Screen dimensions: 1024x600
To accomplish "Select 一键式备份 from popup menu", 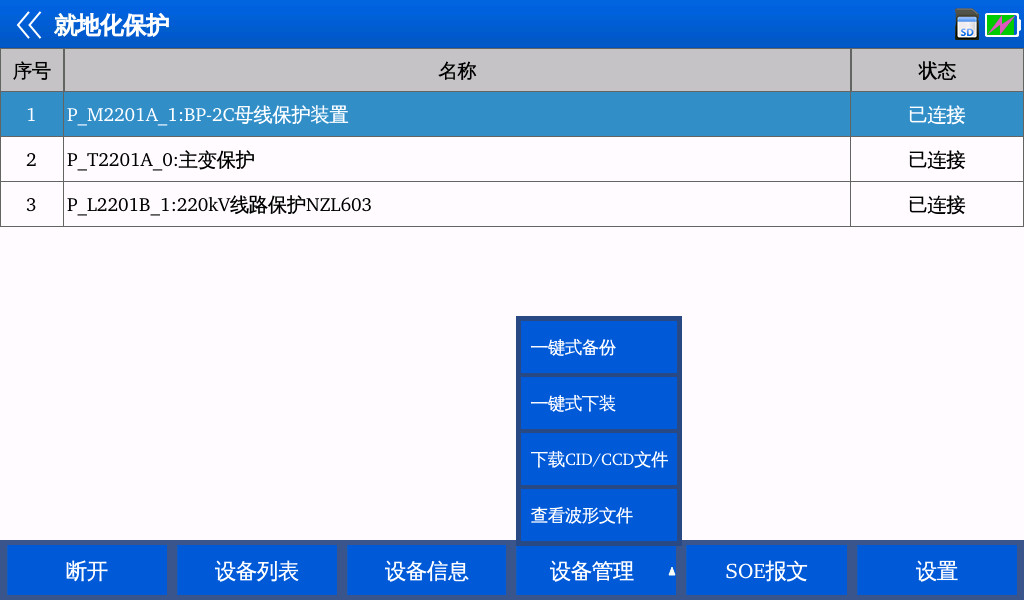I will 599,348.
